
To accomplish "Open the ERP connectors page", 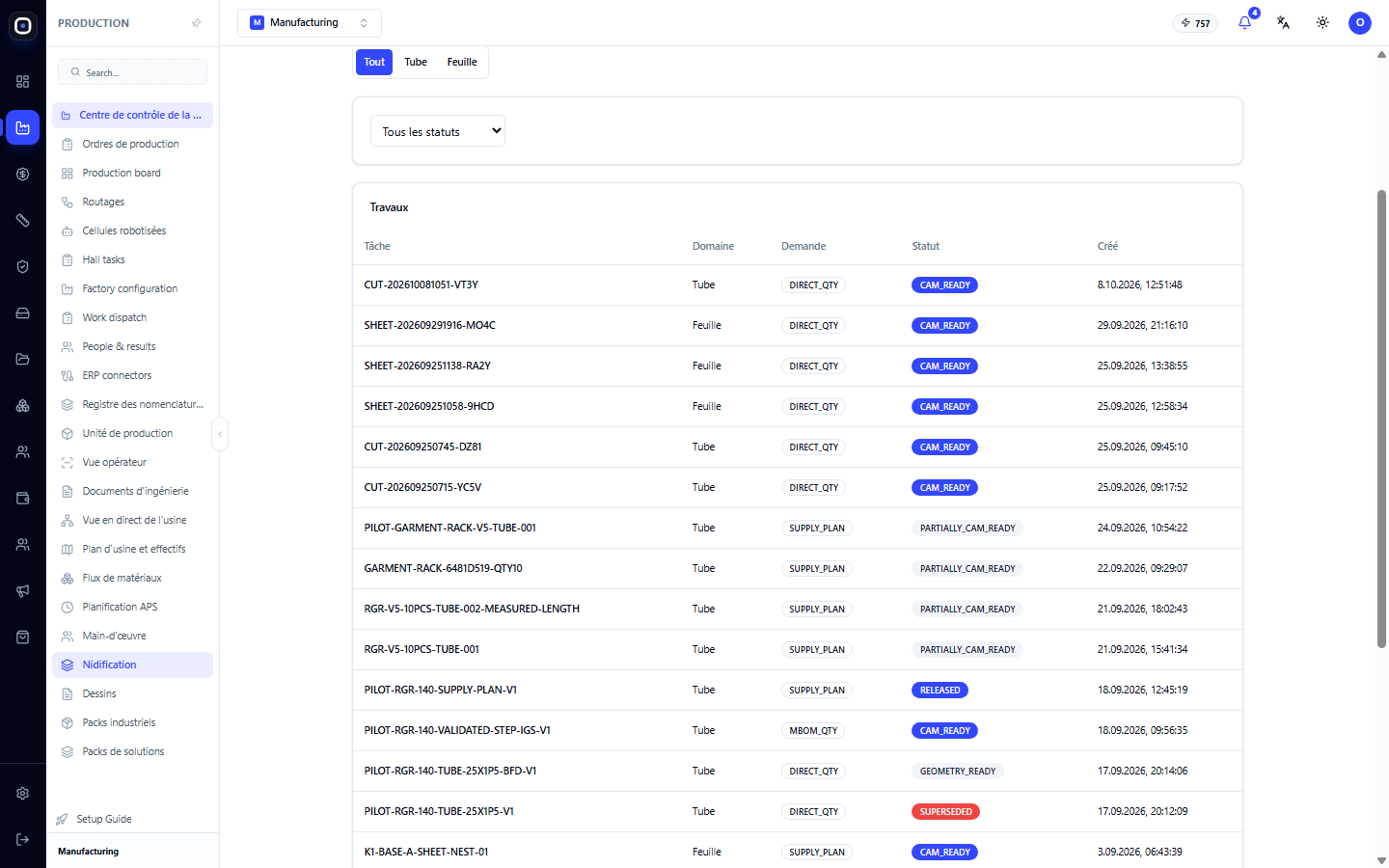I will 133,375.
